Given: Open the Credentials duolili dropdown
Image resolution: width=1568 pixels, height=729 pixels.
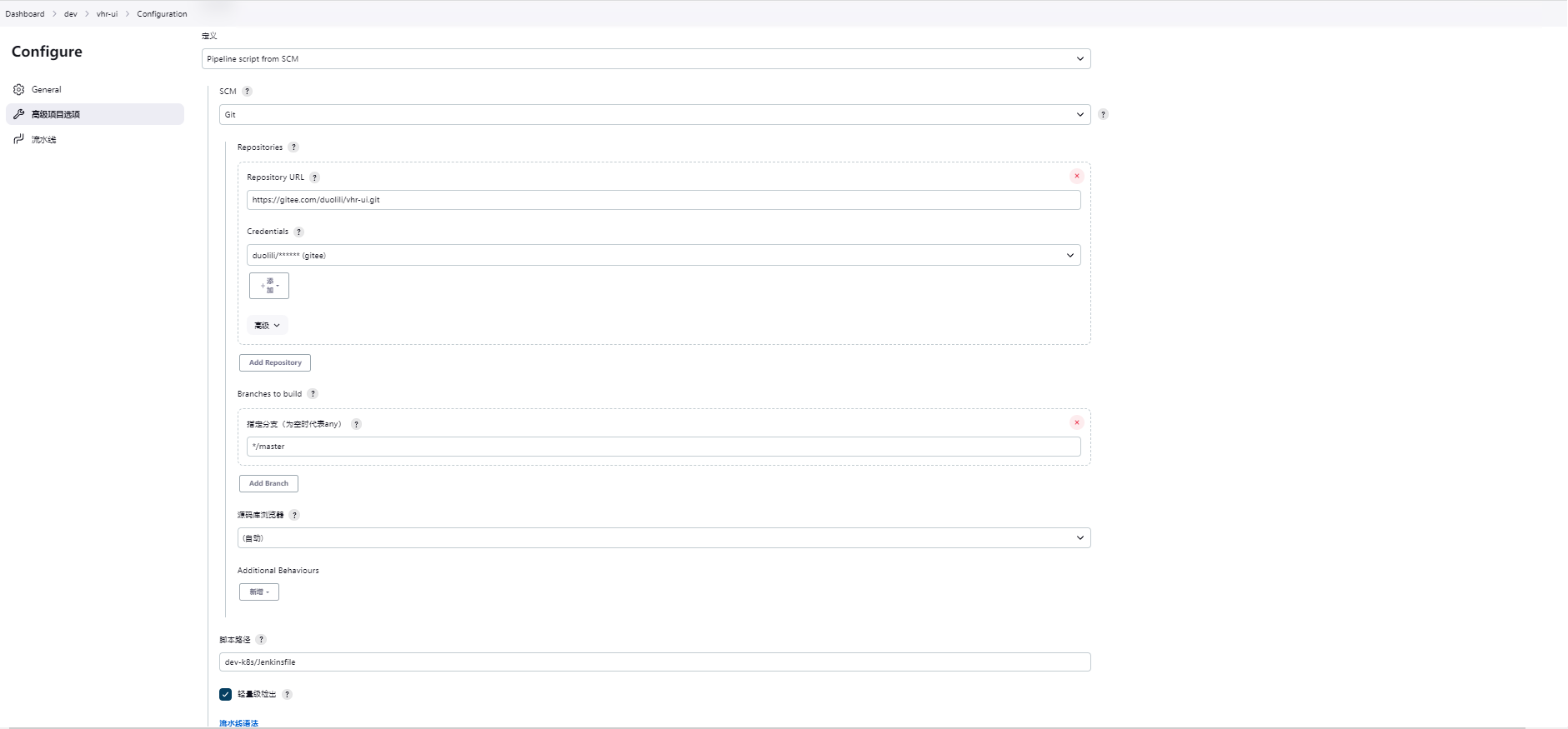Looking at the screenshot, I should click(664, 255).
